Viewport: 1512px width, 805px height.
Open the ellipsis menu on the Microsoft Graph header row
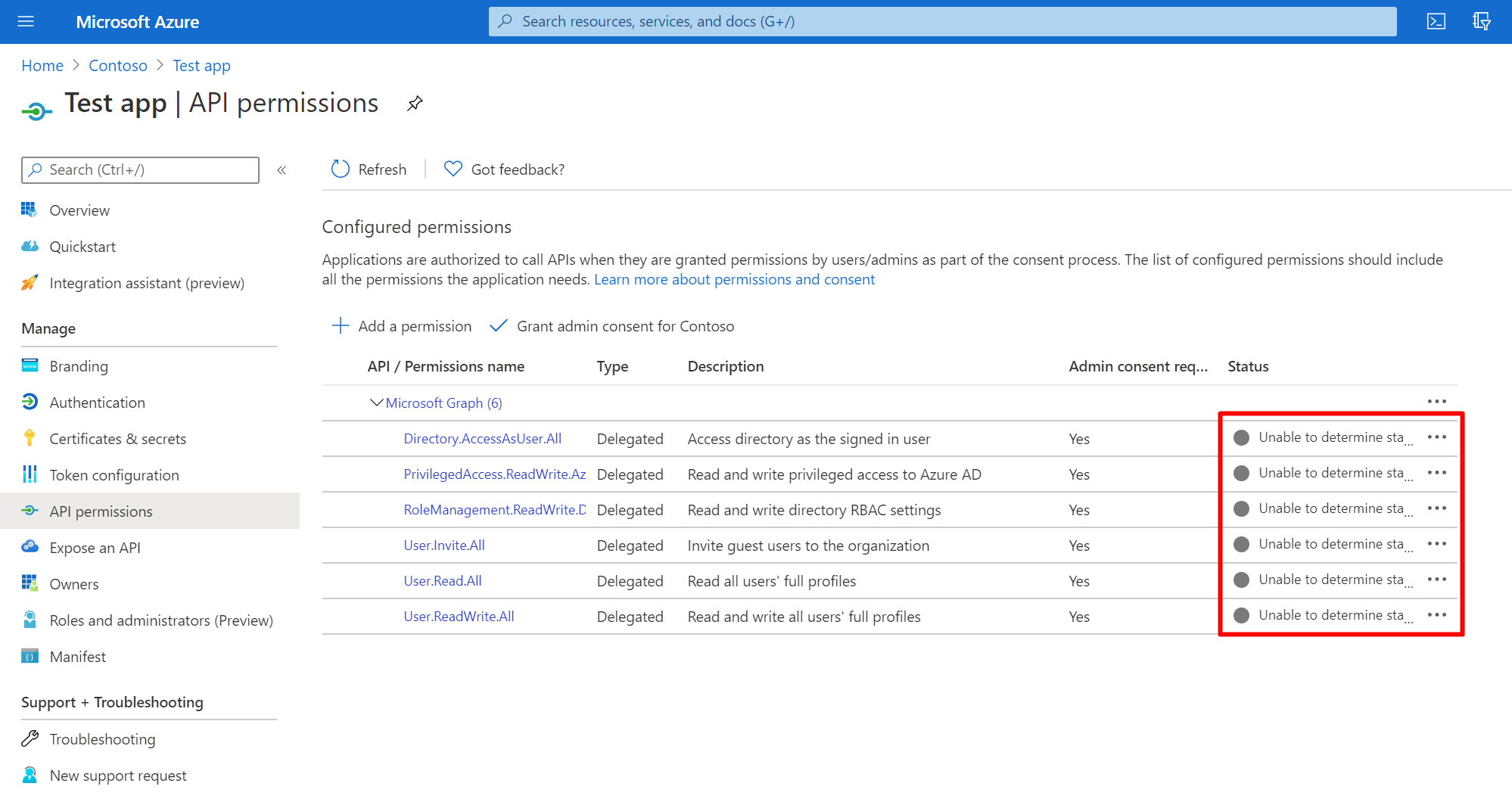(1437, 402)
